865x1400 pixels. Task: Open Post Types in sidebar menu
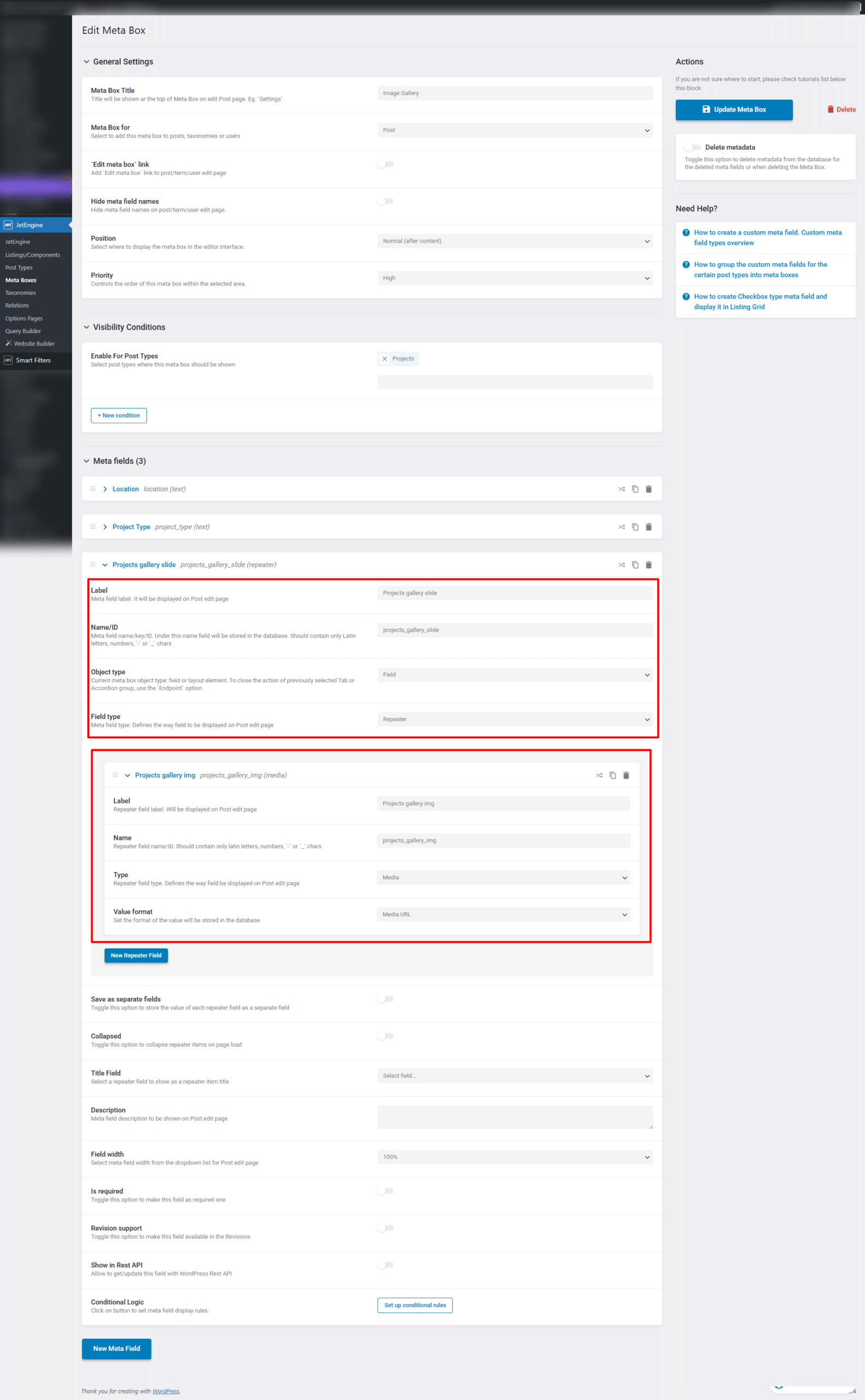pyautogui.click(x=19, y=267)
